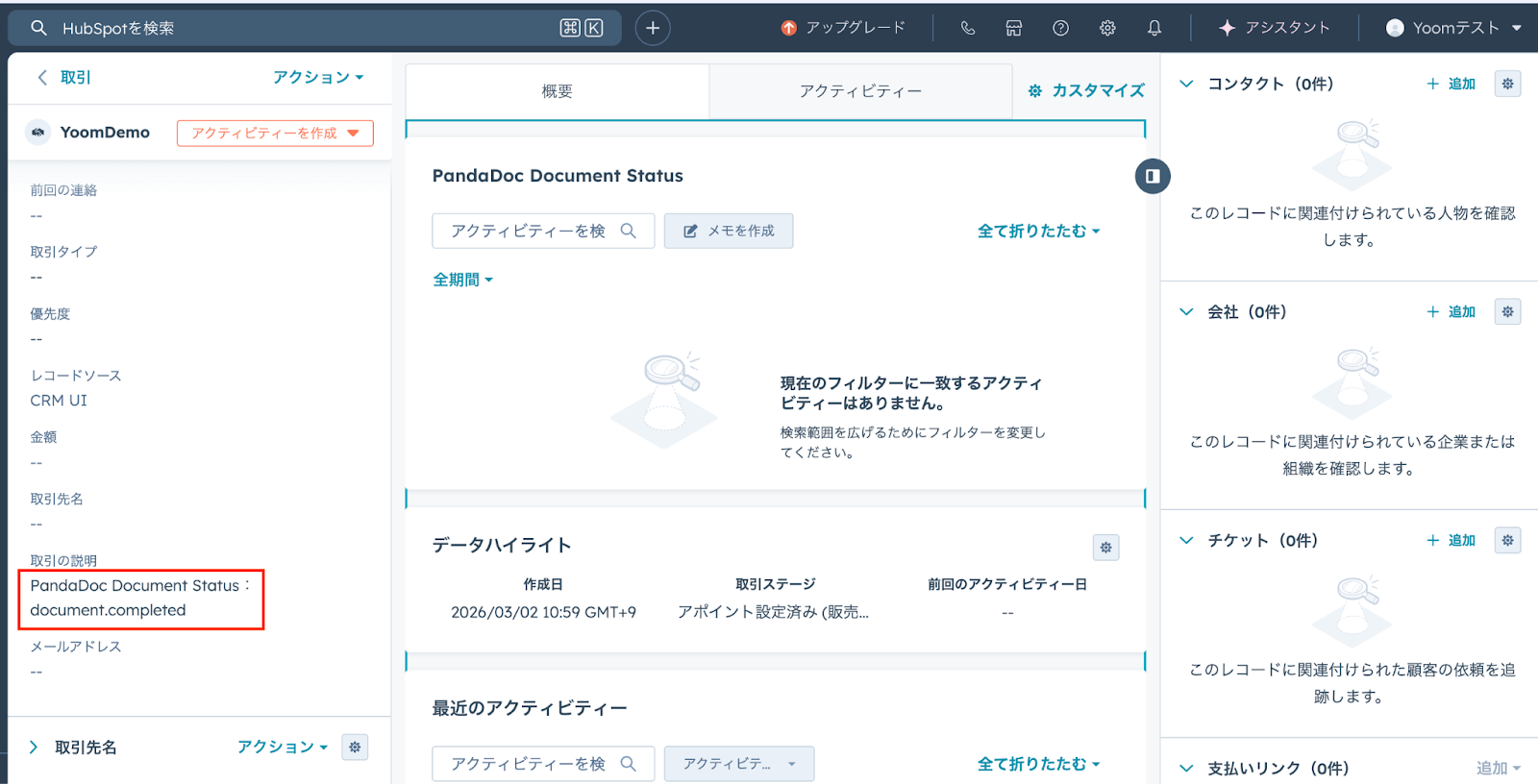Expand the 取引先名 section in left sidebar
The width and height of the screenshot is (1538, 784).
point(34,747)
